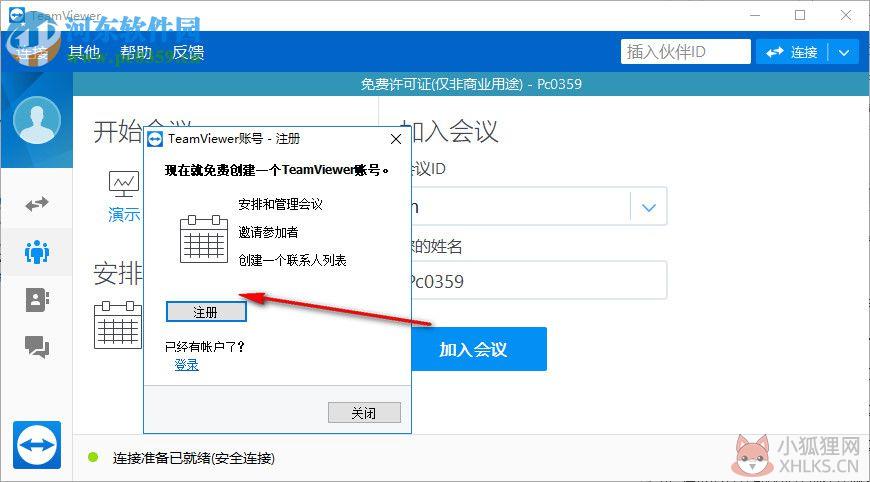Image resolution: width=870 pixels, height=482 pixels.
Task: Open the 反馈 menu
Action: pyautogui.click(x=188, y=52)
